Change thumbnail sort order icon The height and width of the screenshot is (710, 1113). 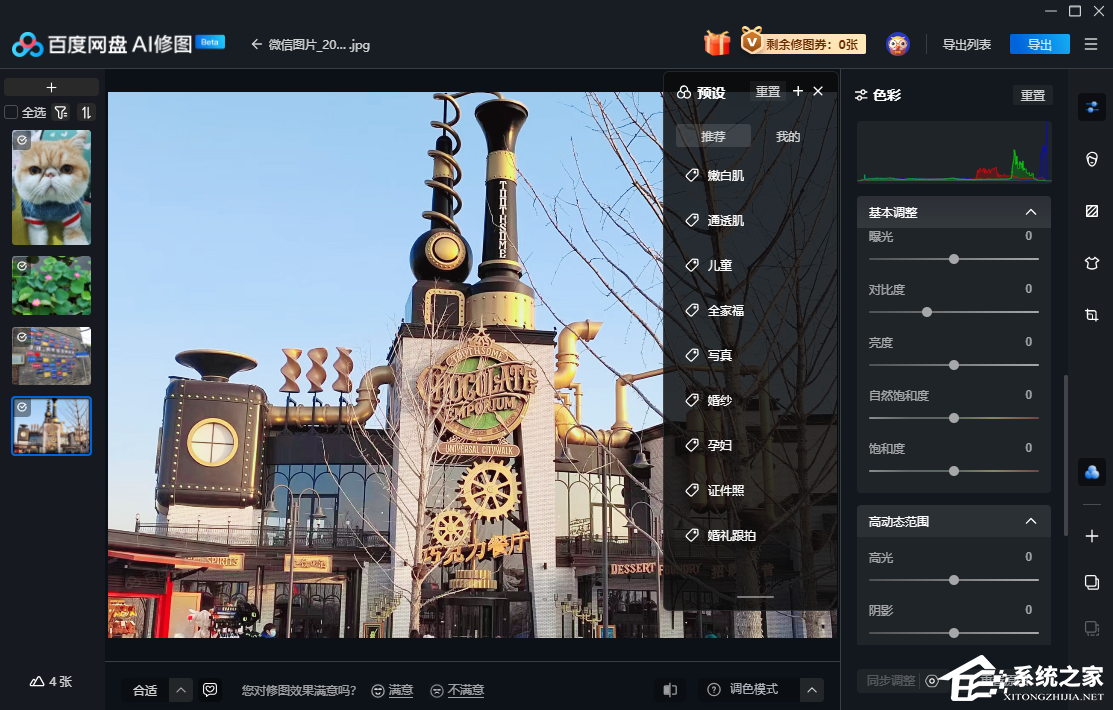[x=86, y=112]
